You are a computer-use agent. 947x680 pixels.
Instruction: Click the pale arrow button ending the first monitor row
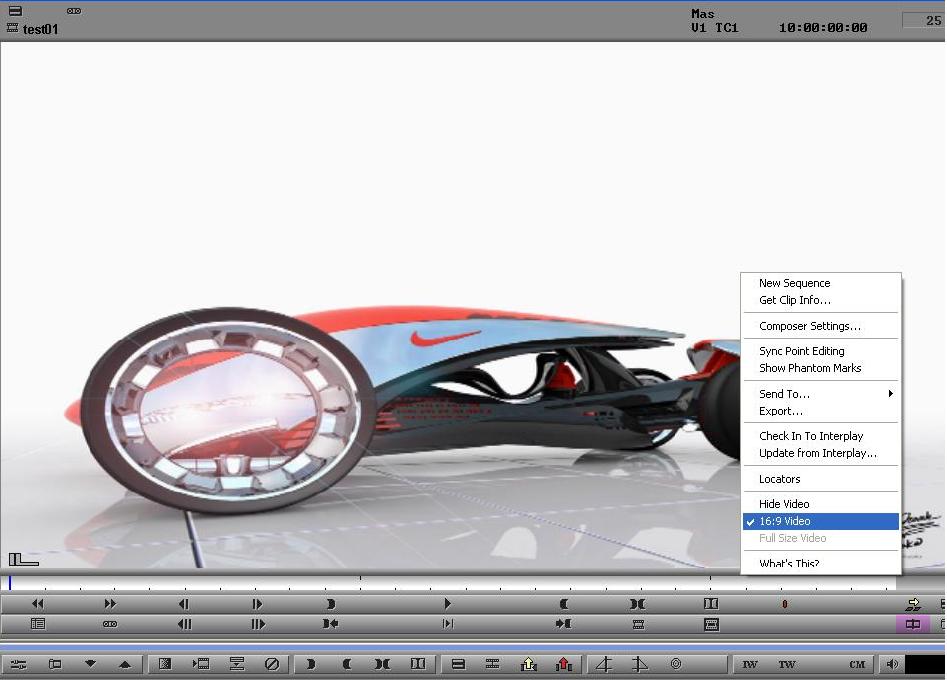click(x=913, y=603)
